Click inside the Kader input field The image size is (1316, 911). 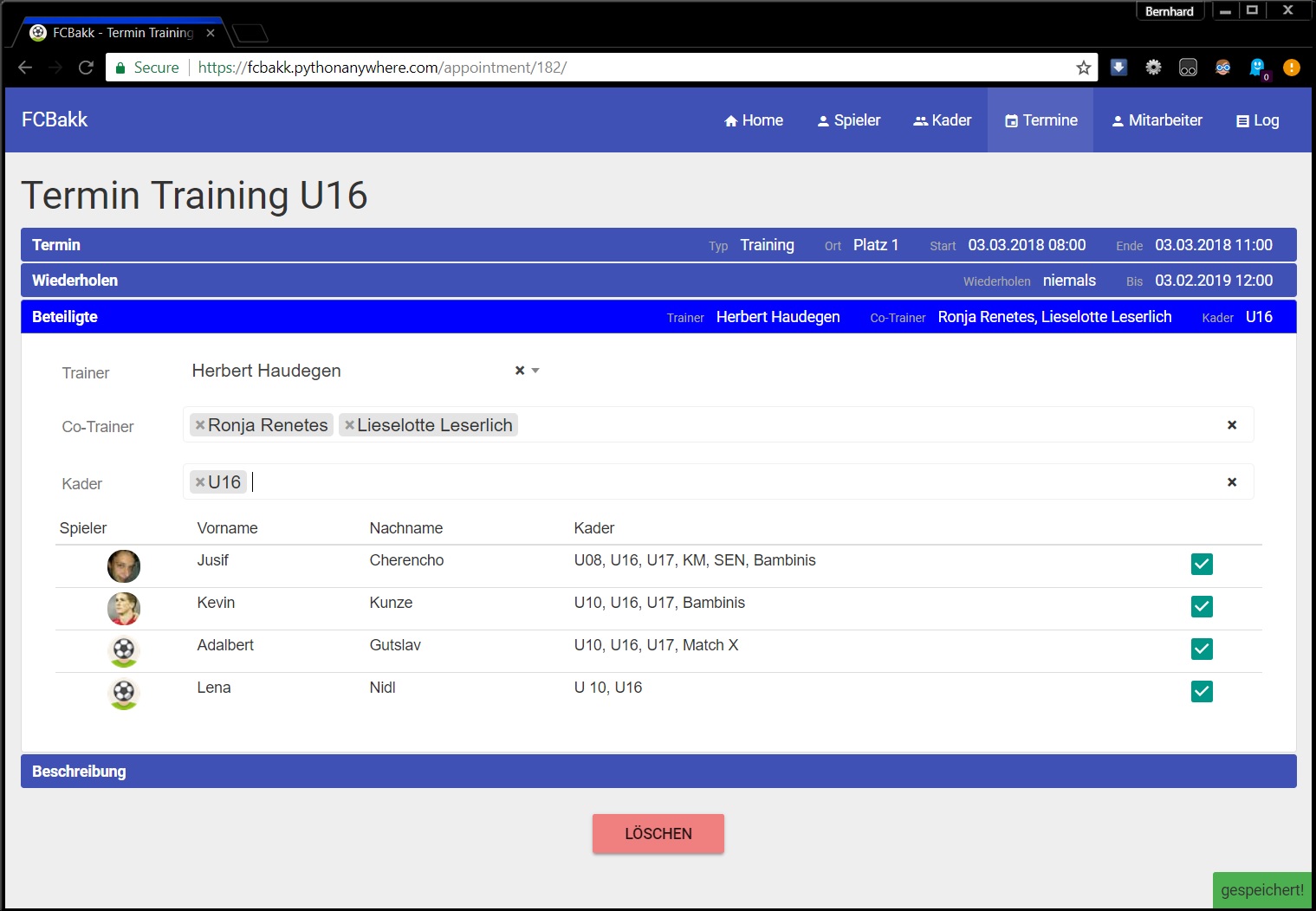coord(693,482)
